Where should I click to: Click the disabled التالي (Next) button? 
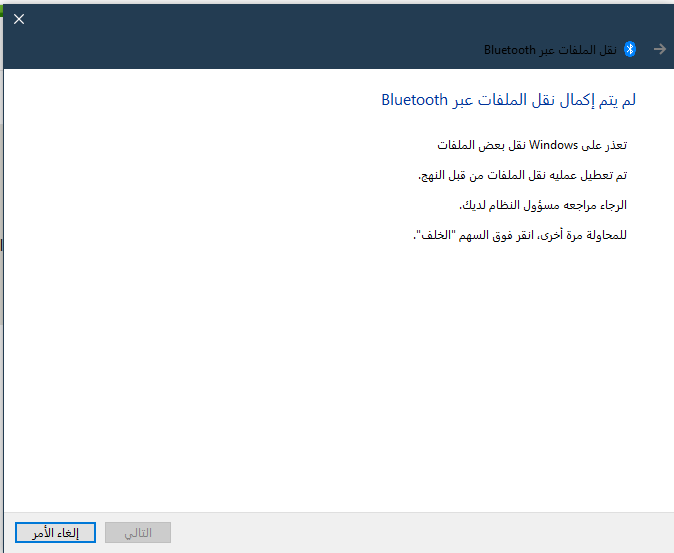point(138,533)
